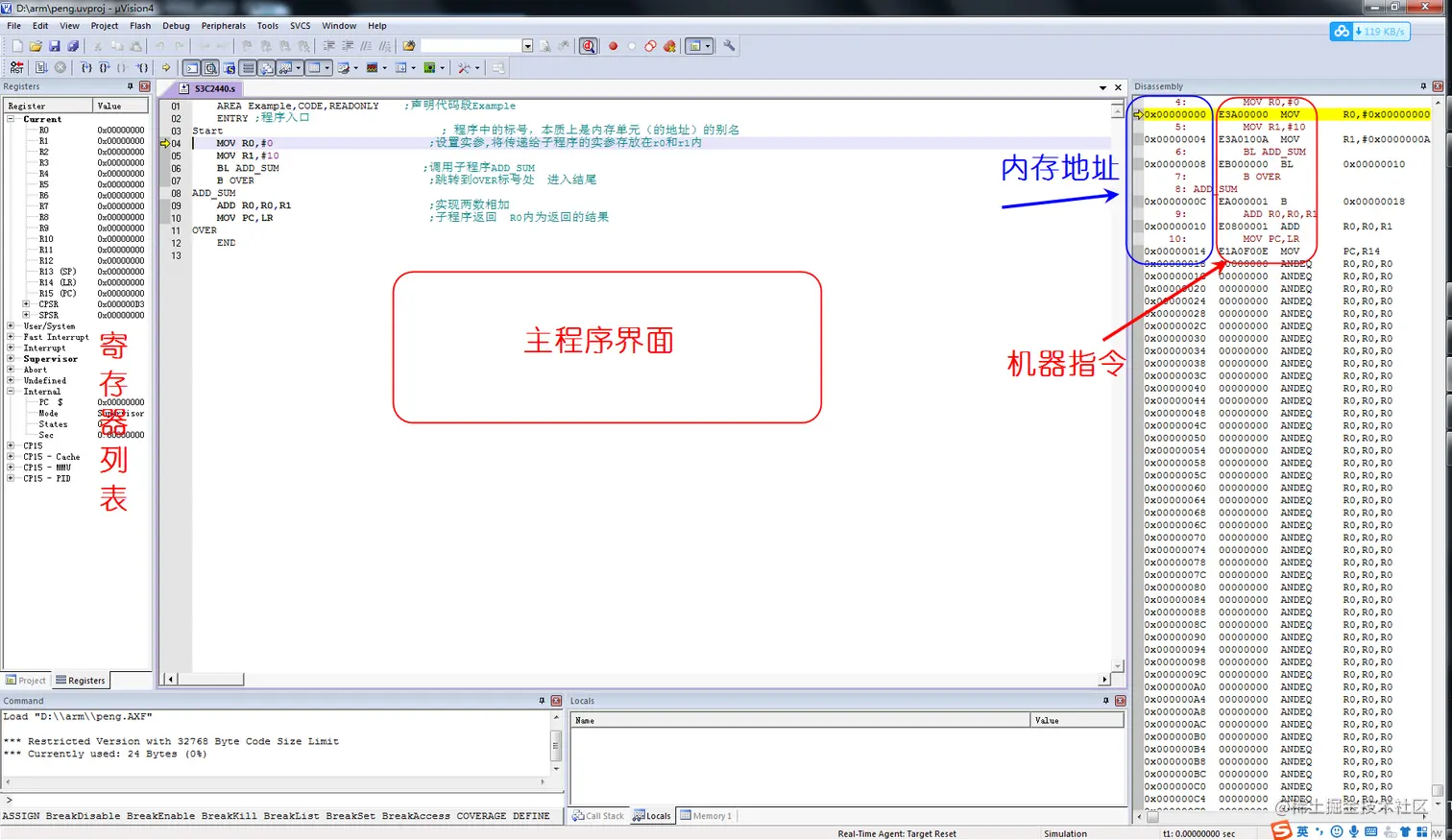
Task: Click the RST reset CPU icon
Action: coord(16,68)
